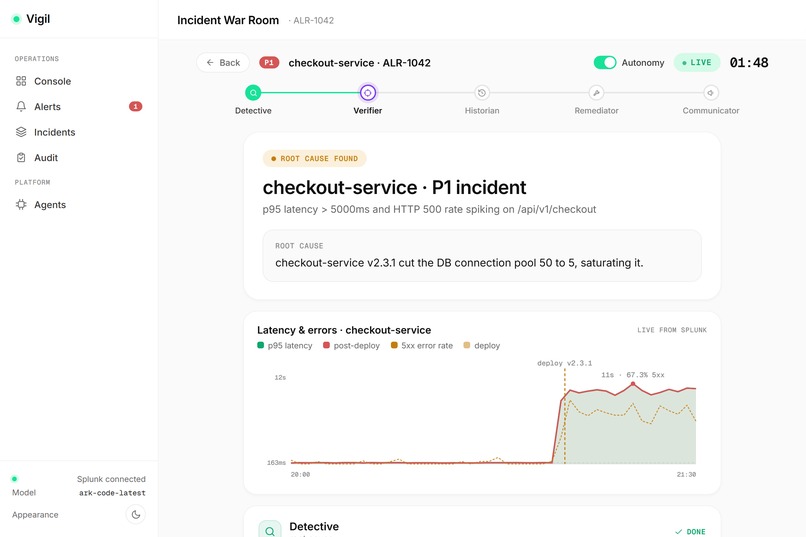Select the Detective stage icon

pyautogui.click(x=253, y=93)
